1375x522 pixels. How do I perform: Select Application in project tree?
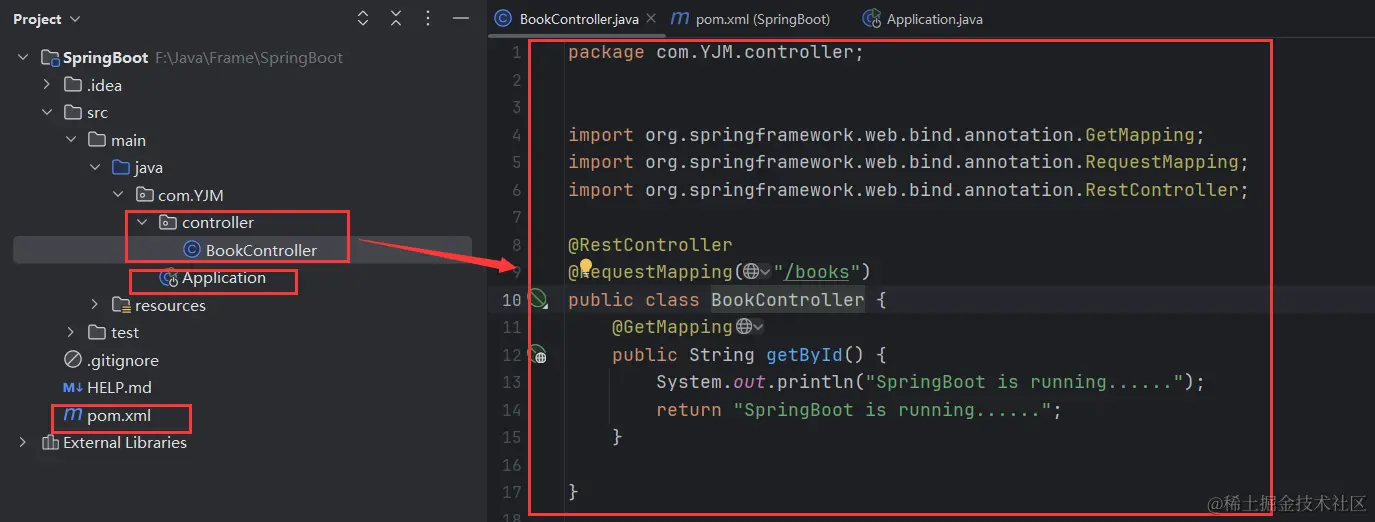coord(224,278)
